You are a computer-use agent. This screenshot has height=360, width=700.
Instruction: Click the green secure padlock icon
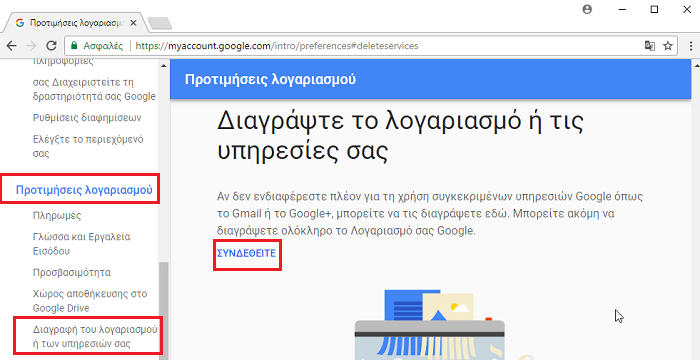point(75,46)
